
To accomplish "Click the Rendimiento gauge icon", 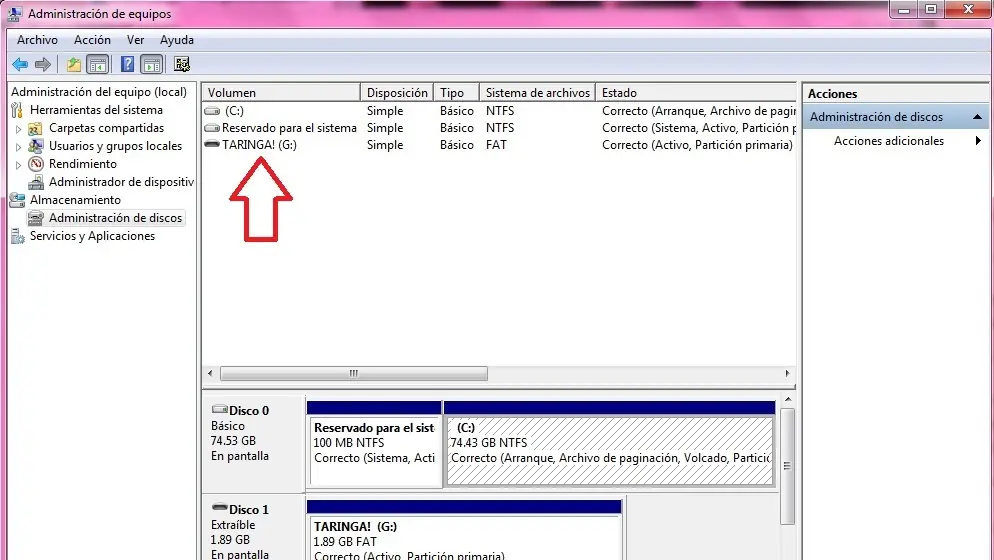I will [36, 164].
